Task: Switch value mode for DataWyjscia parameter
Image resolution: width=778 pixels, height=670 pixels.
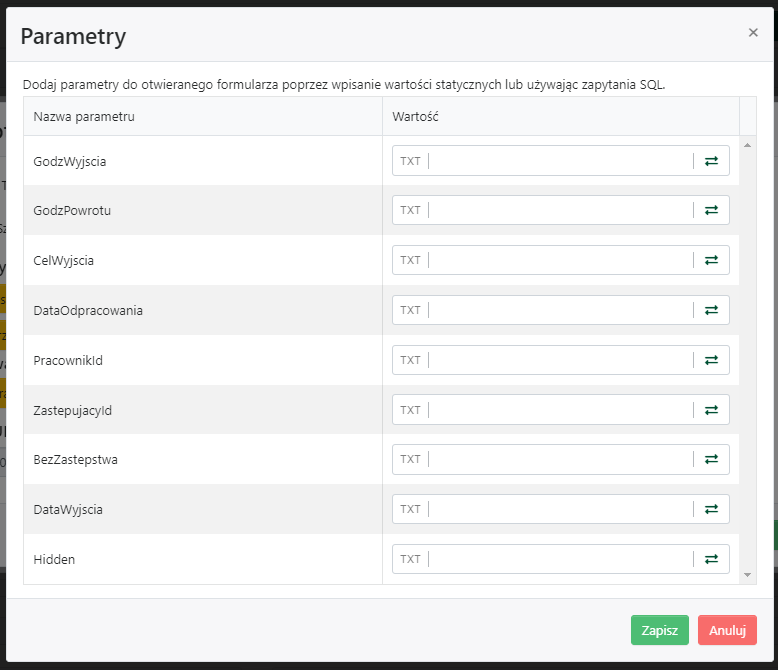Action: (711, 509)
